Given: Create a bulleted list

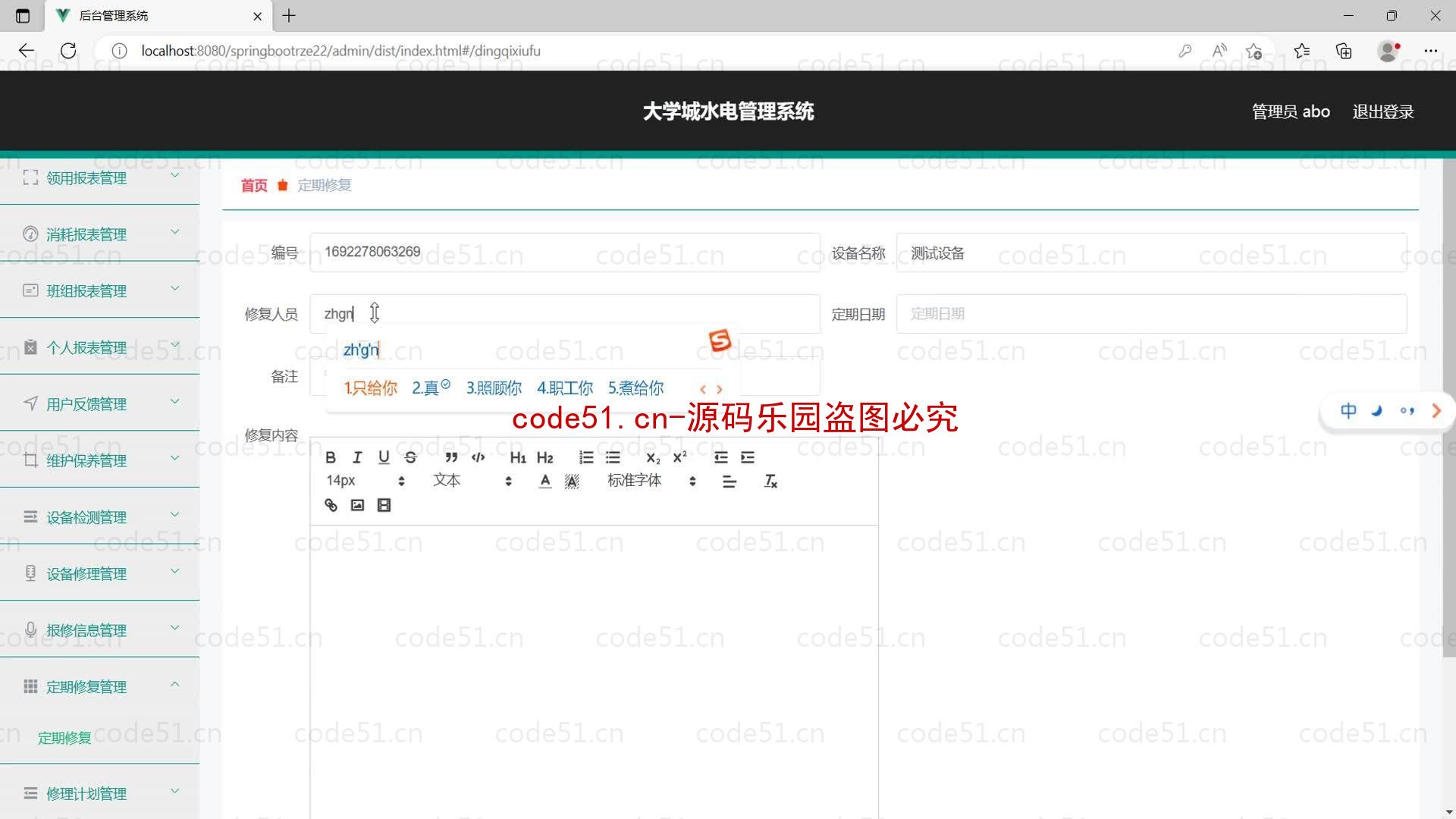Looking at the screenshot, I should click(613, 457).
